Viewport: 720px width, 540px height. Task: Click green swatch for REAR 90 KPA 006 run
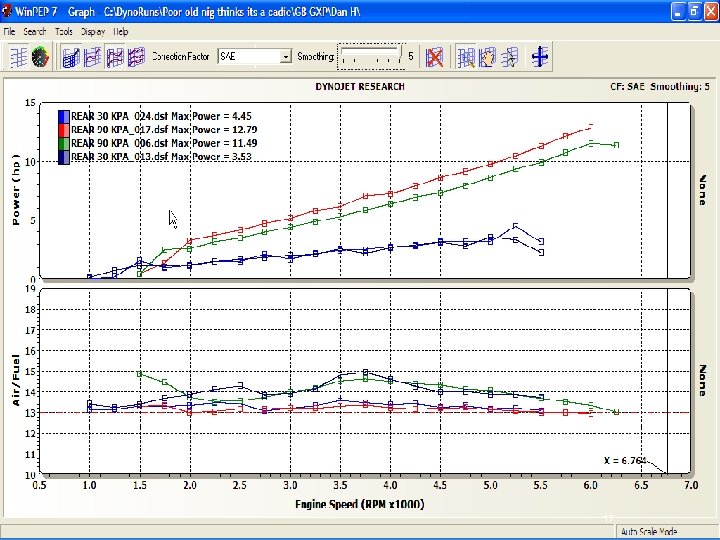pyautogui.click(x=64, y=143)
